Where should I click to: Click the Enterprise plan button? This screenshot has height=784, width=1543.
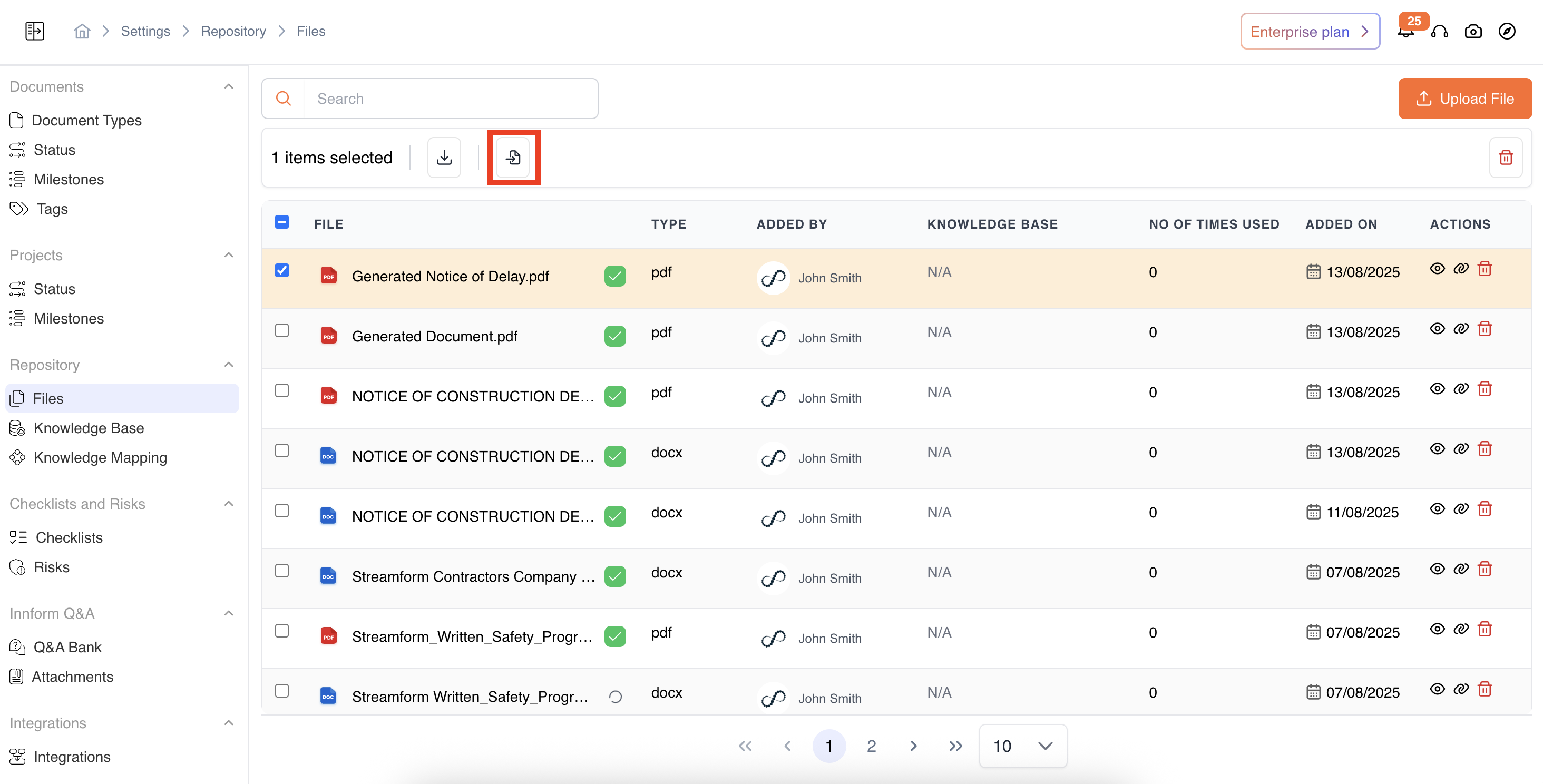point(1310,32)
